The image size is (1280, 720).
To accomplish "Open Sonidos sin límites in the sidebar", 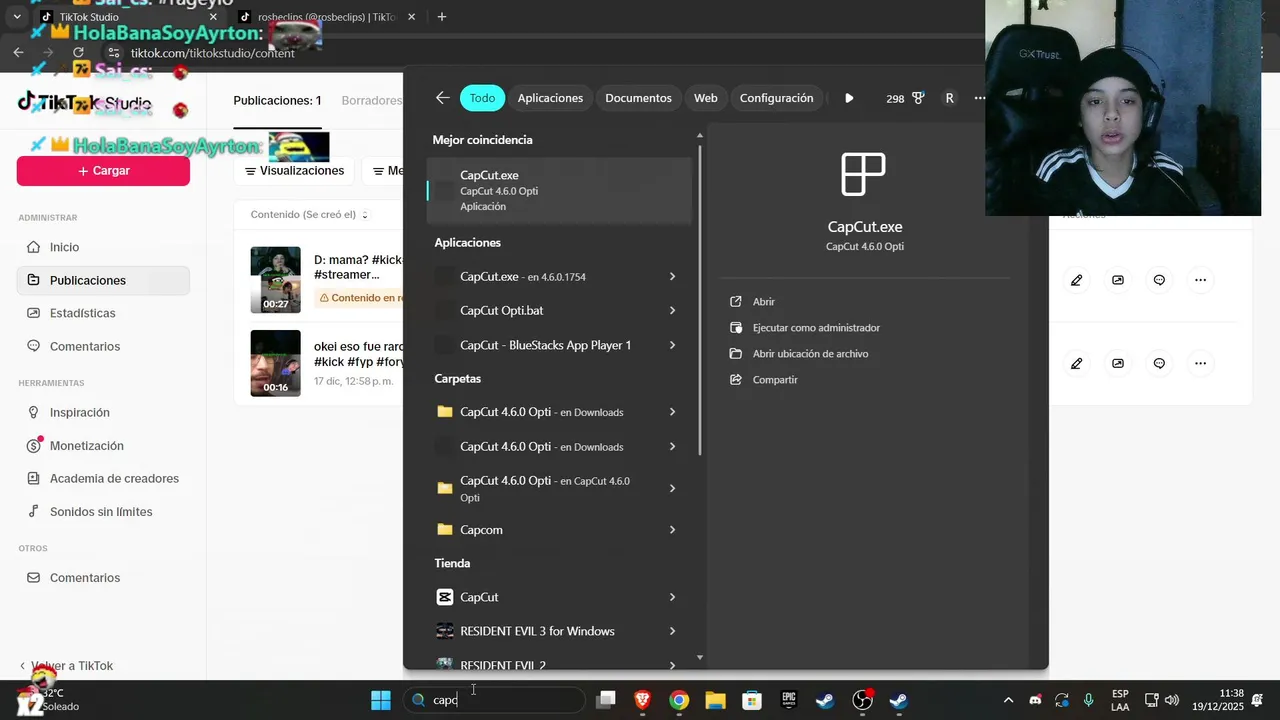I will 103,511.
